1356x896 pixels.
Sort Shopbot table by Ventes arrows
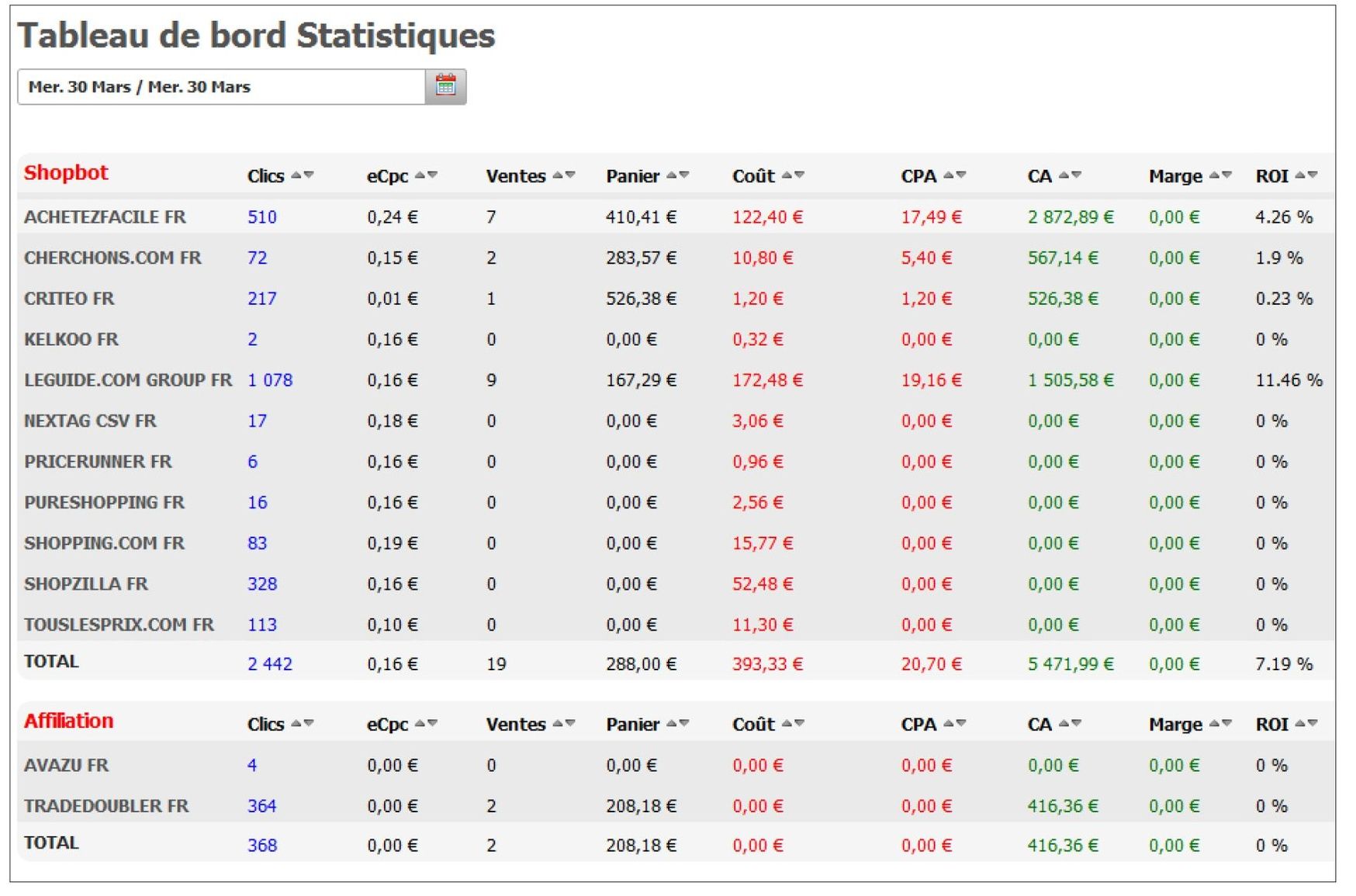tap(564, 176)
